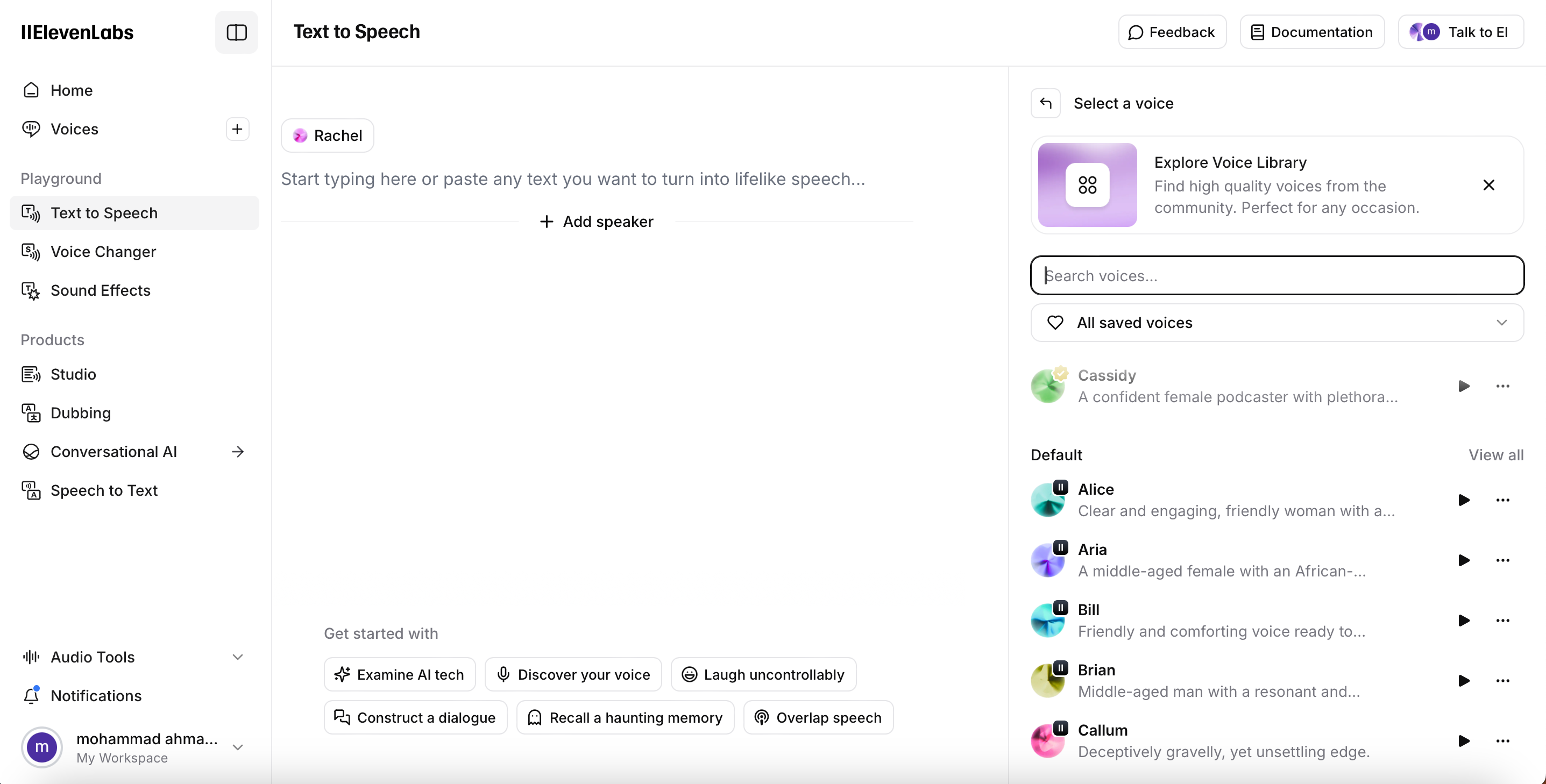Play the Brian voice preview
Screen dimensions: 1546x784
1464,680
